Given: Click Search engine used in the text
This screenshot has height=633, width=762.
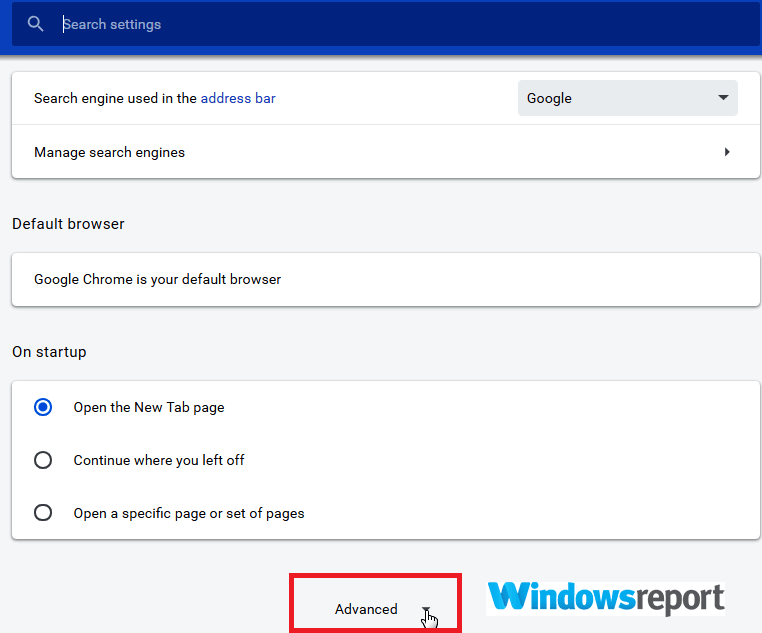Looking at the screenshot, I should click(115, 98).
